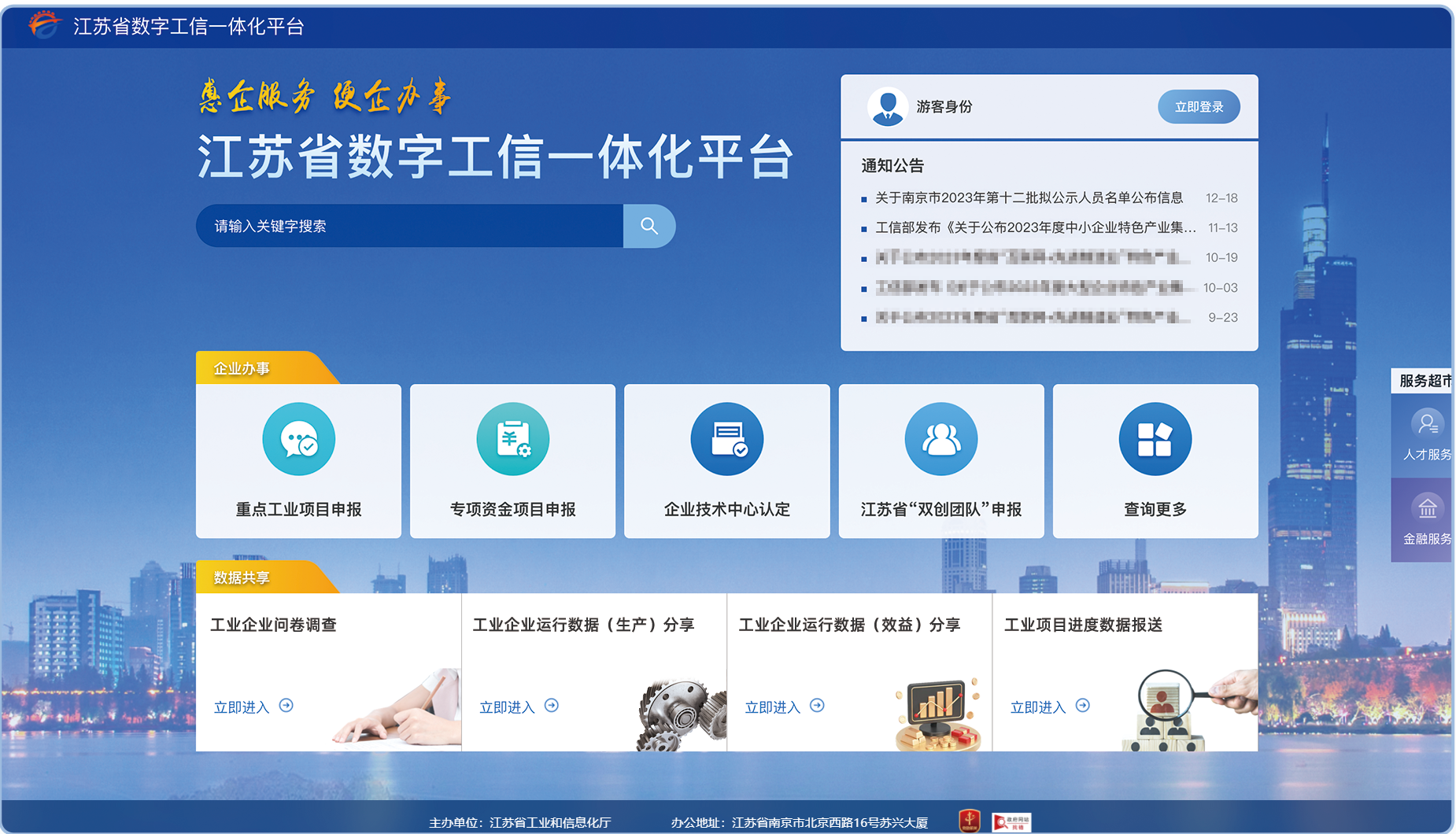The width and height of the screenshot is (1456, 834).
Task: Click the search magnifier icon
Action: point(649,226)
